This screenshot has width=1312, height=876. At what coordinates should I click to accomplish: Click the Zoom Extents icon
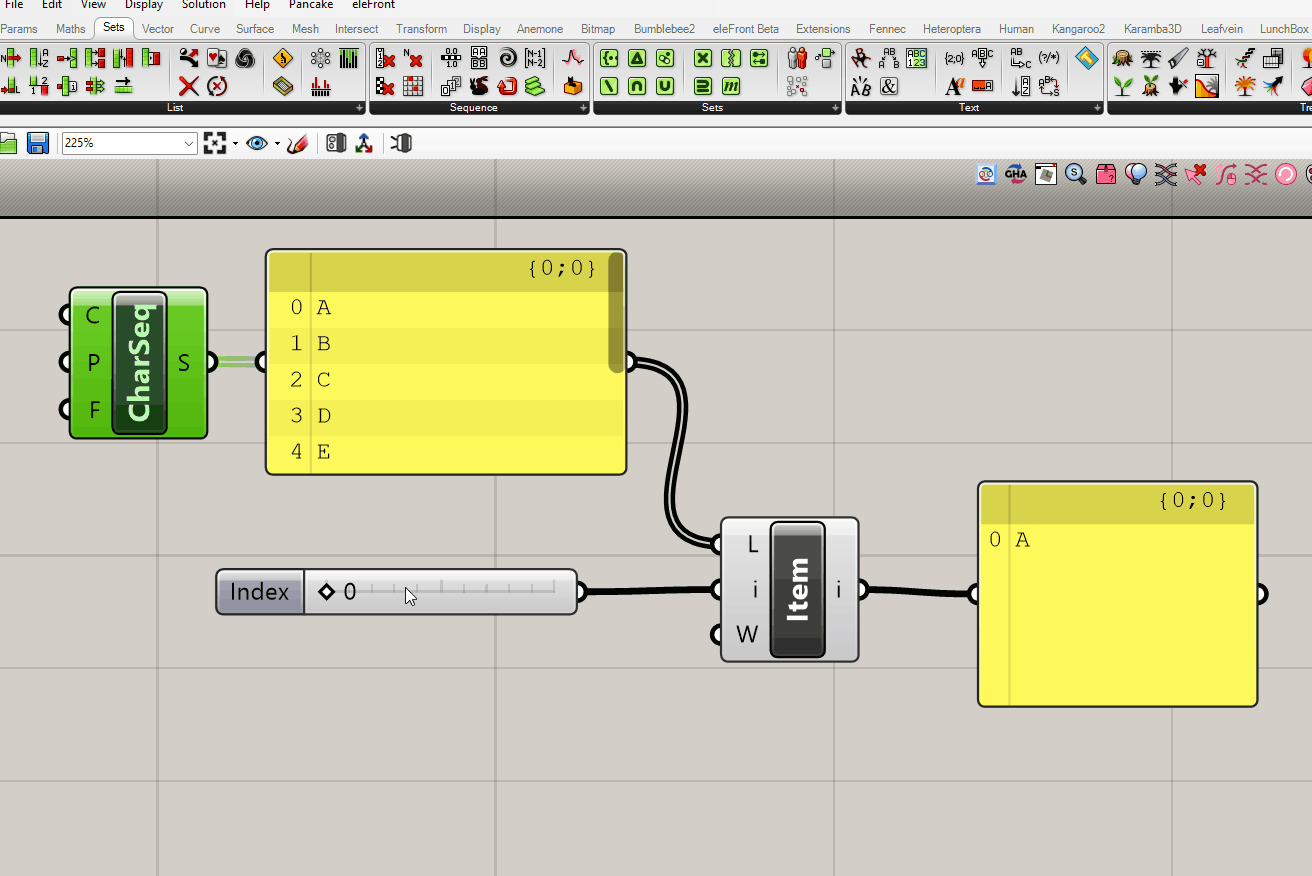click(x=215, y=143)
